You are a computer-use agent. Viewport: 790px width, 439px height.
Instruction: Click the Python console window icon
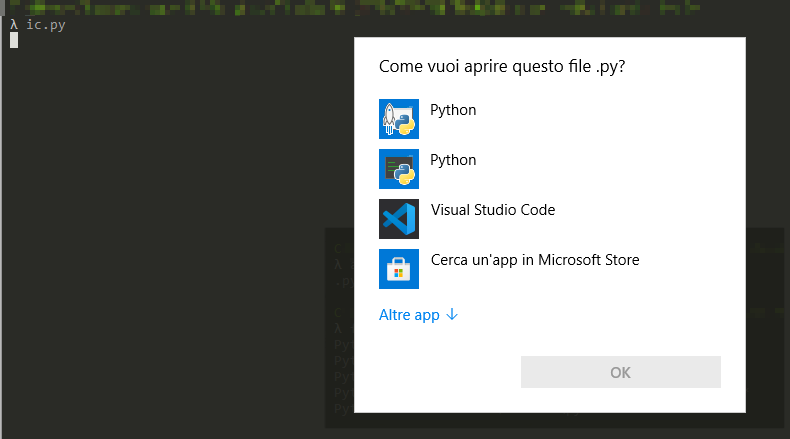coord(399,169)
